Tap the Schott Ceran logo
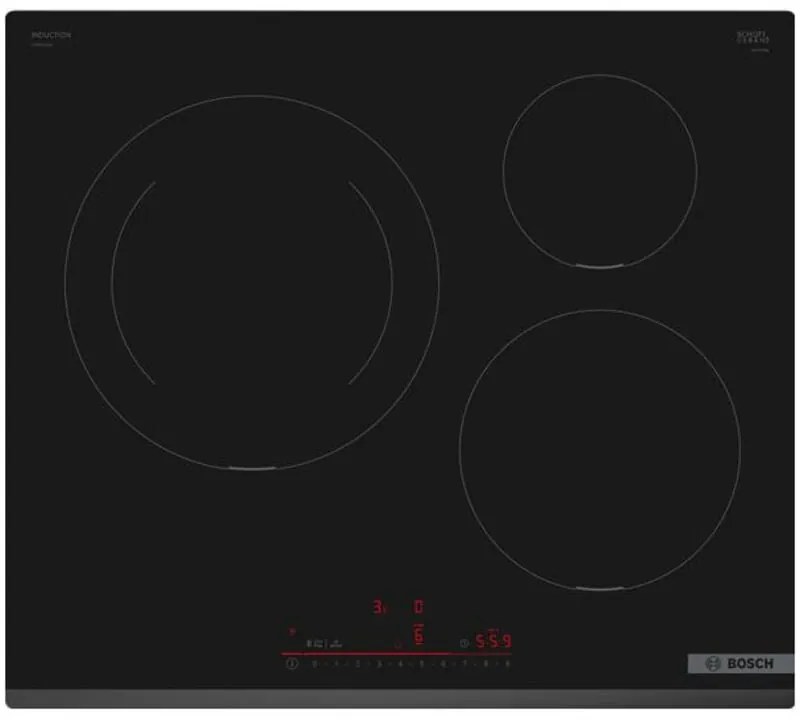 click(x=752, y=39)
